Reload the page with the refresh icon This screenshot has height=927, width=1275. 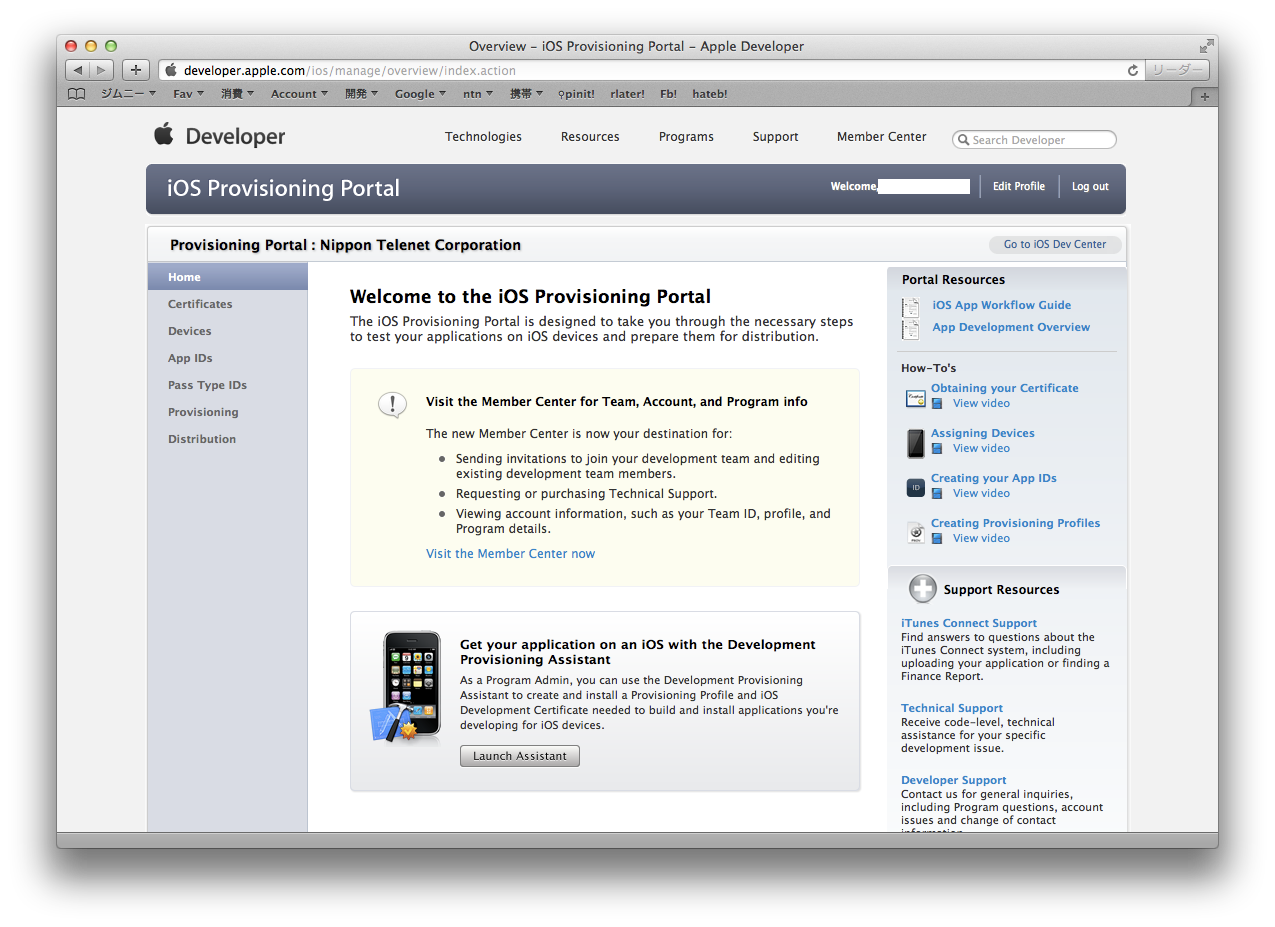pos(1132,70)
